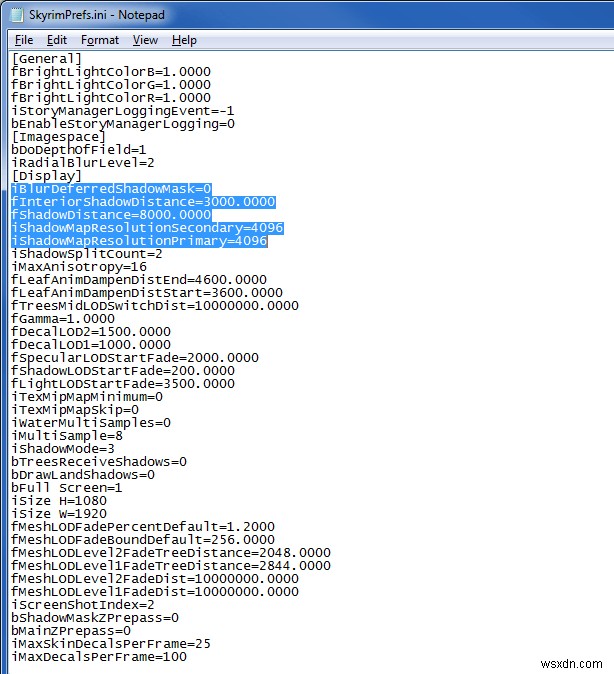This screenshot has height=674, width=614.
Task: Click the iTexMipMapSkip=0 line
Action: [75, 410]
